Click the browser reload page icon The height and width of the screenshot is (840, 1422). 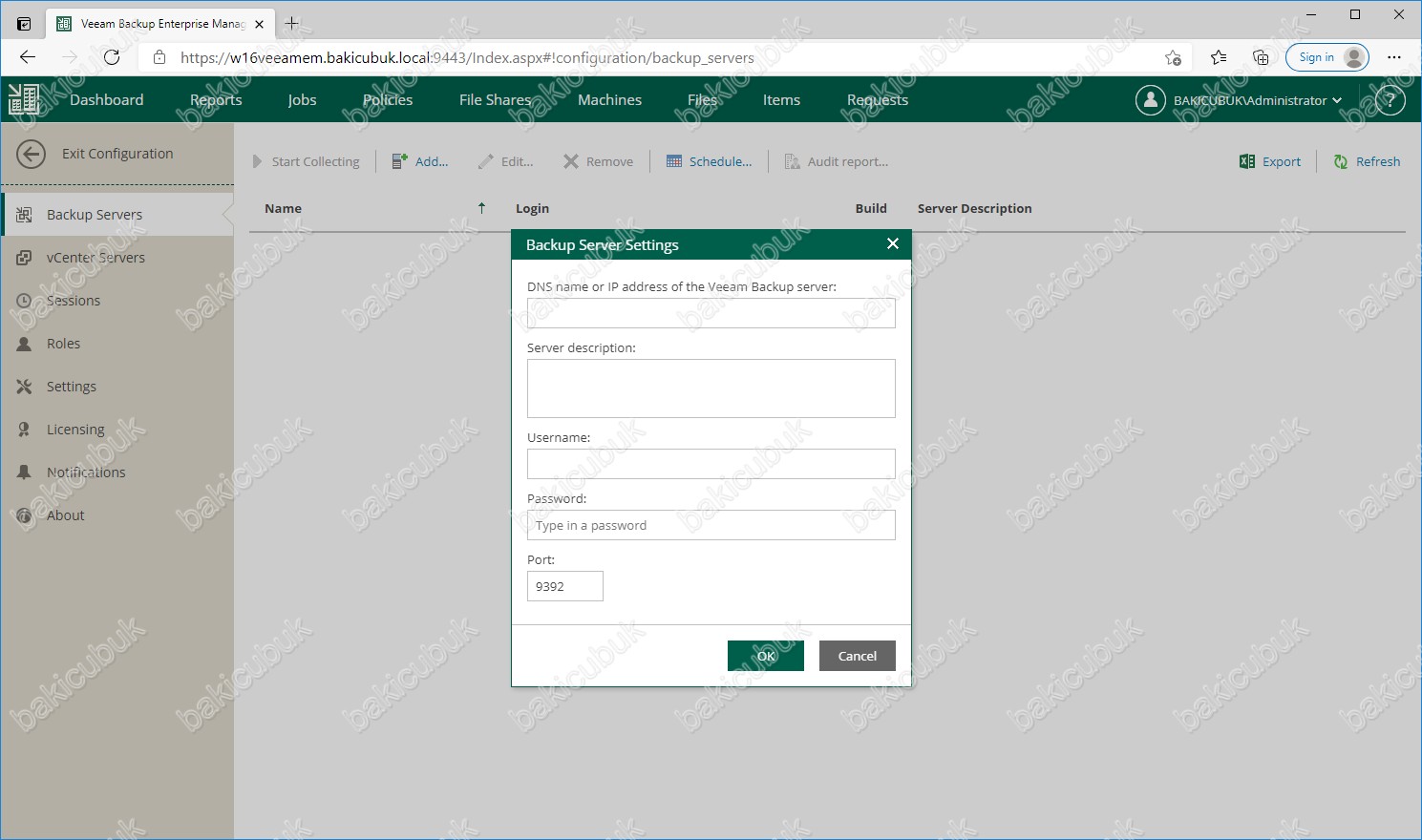[112, 57]
